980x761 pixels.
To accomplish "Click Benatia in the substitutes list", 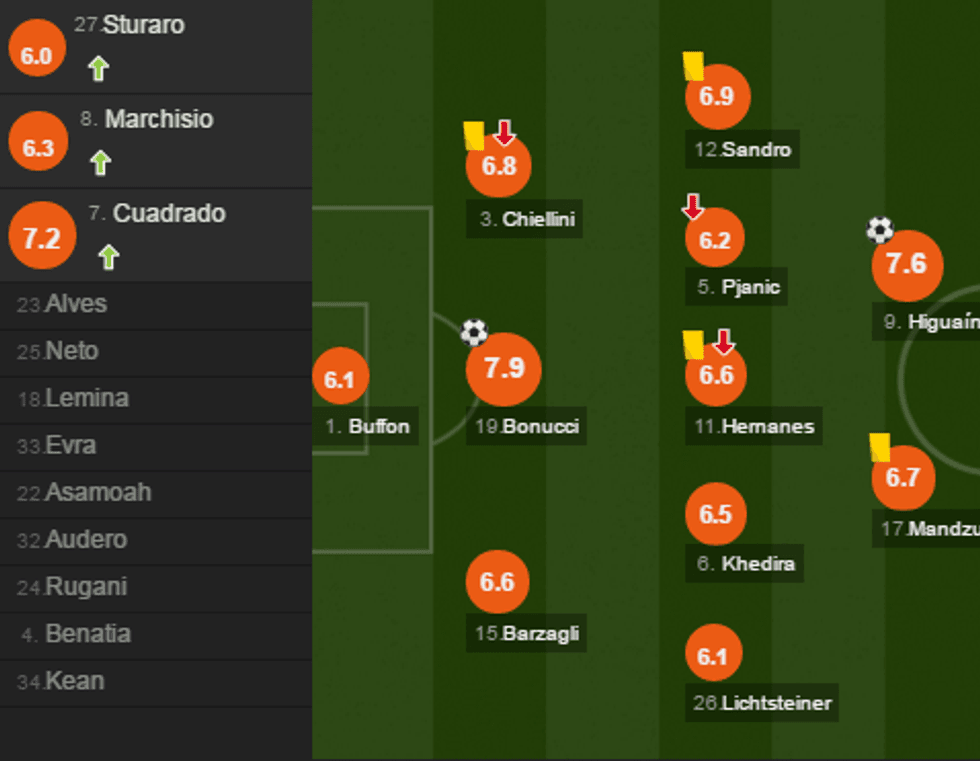I will click(x=77, y=634).
